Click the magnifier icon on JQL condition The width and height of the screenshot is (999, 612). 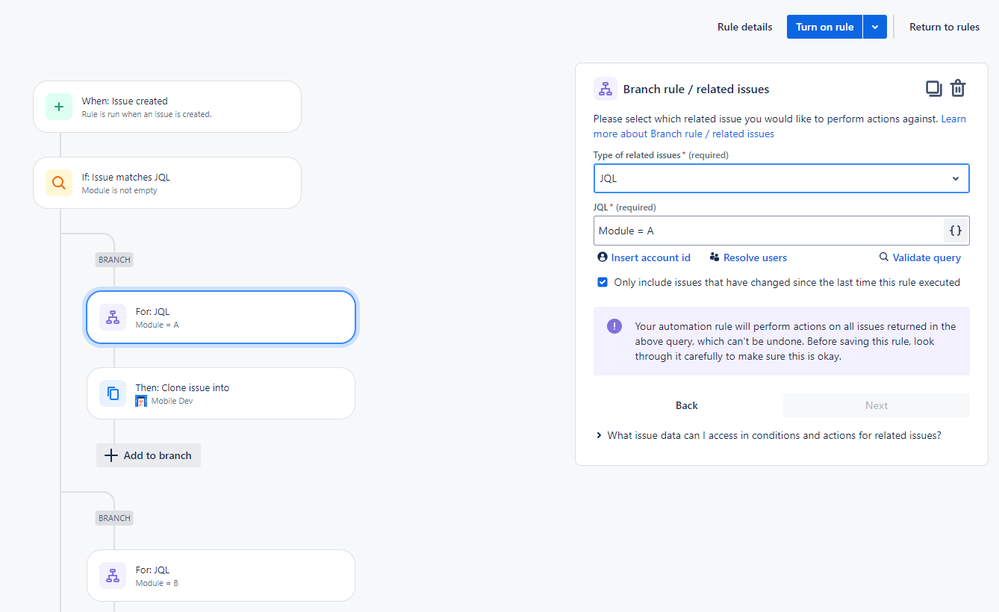pyautogui.click(x=59, y=183)
